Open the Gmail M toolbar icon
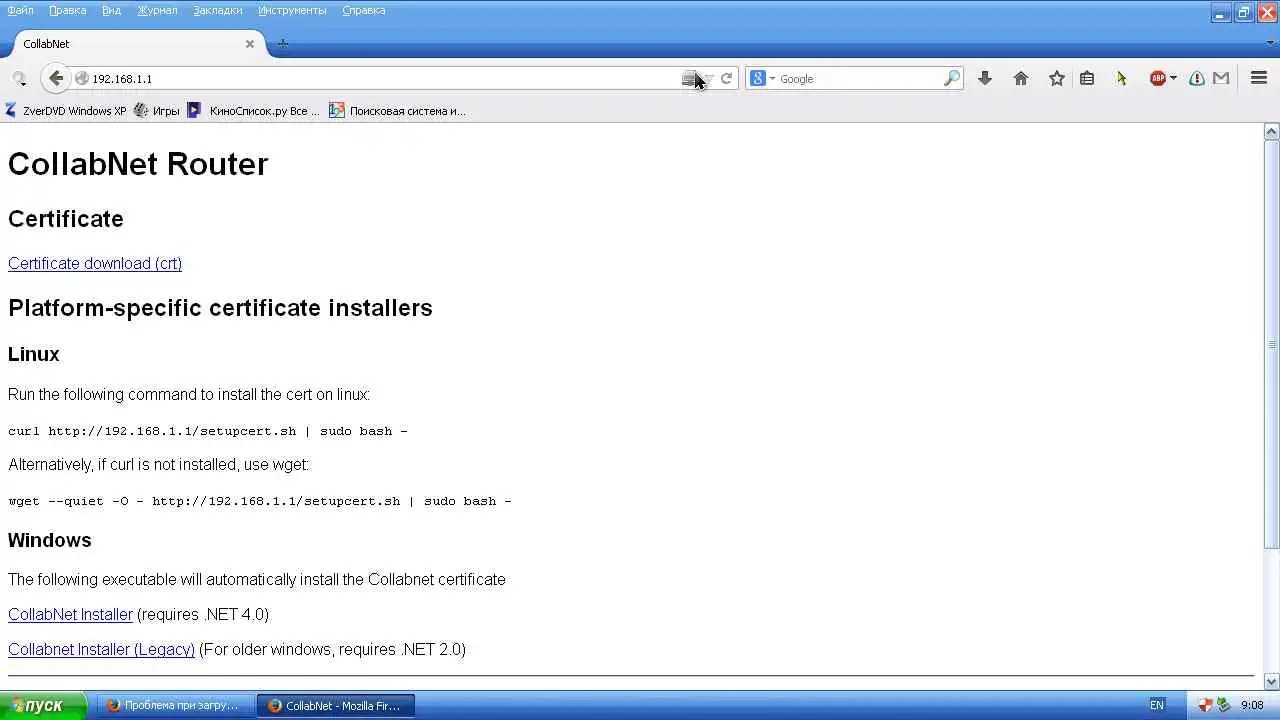Image resolution: width=1280 pixels, height=720 pixels. [1221, 78]
